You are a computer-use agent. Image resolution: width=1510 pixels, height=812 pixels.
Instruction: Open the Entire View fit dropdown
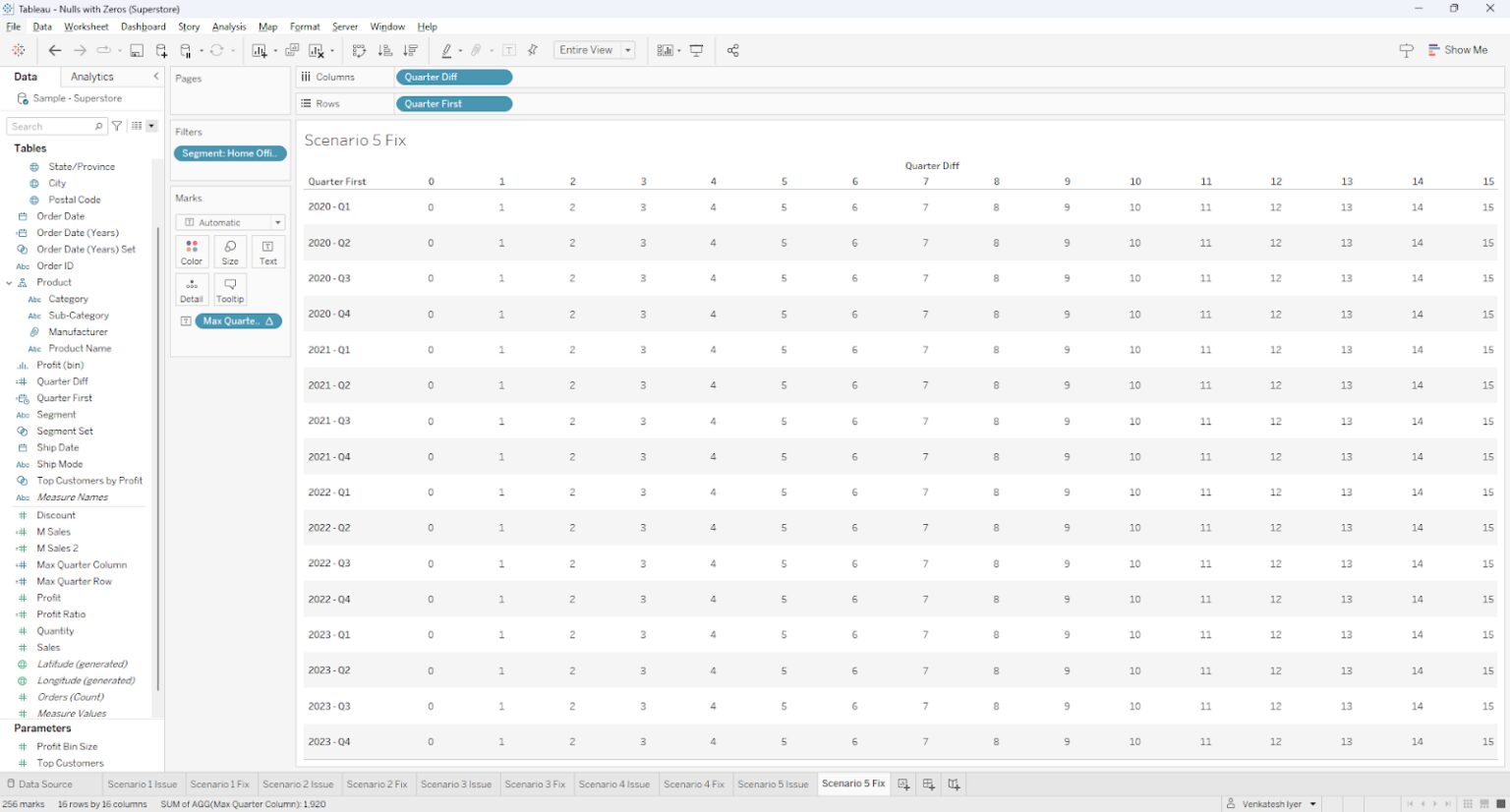pyautogui.click(x=595, y=50)
